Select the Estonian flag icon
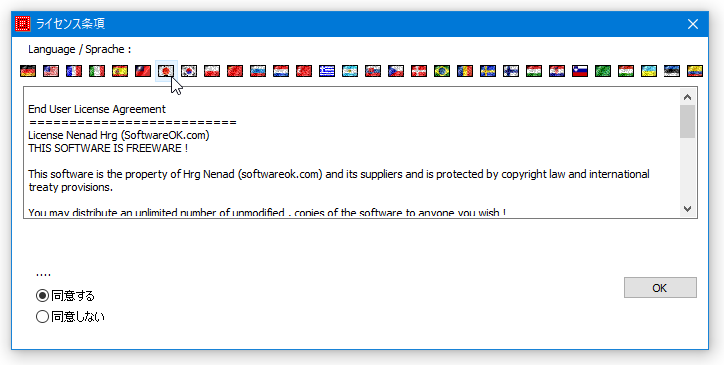The height and width of the screenshot is (365, 724). tap(672, 71)
